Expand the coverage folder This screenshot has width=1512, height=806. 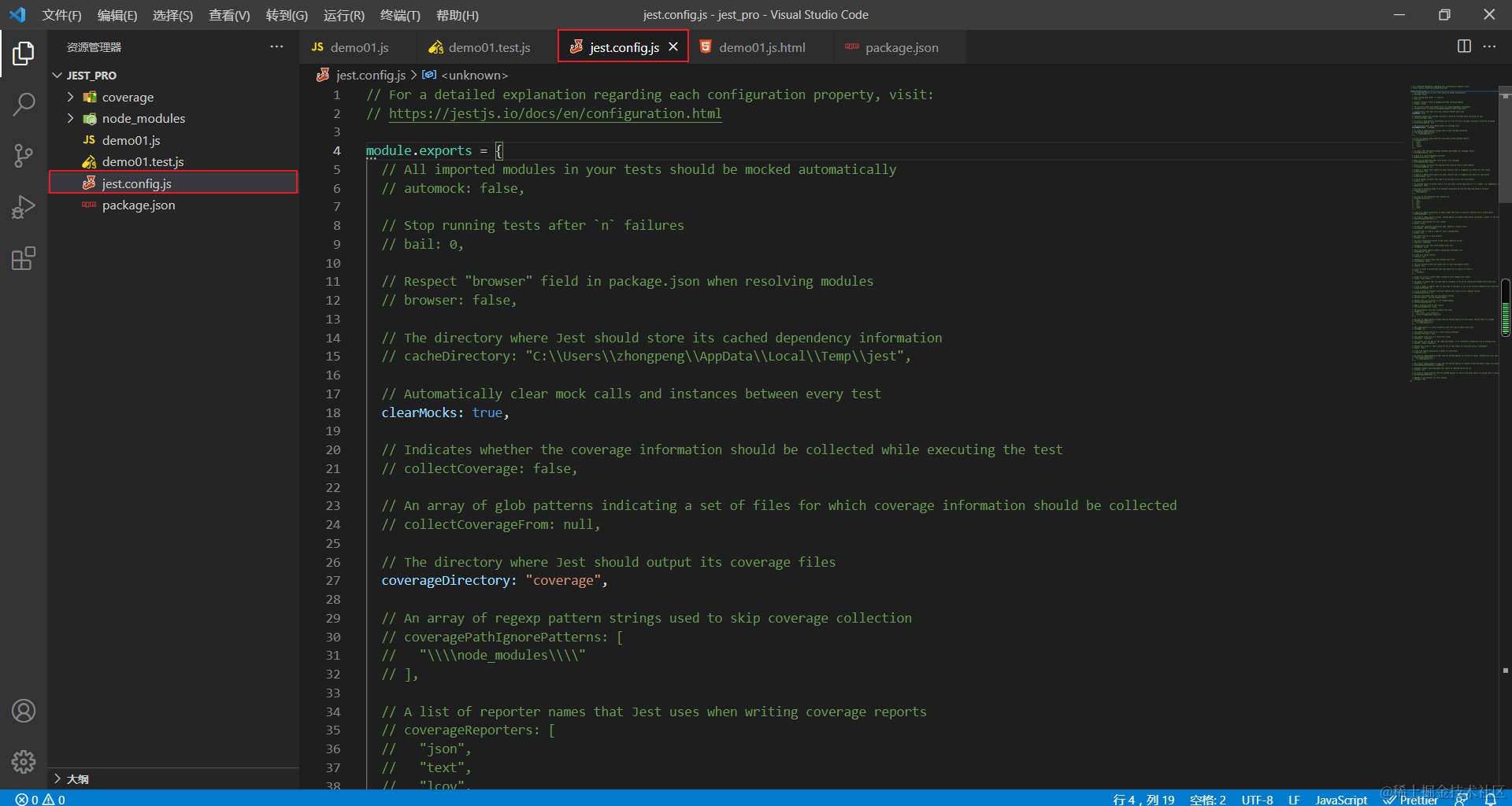[x=70, y=97]
